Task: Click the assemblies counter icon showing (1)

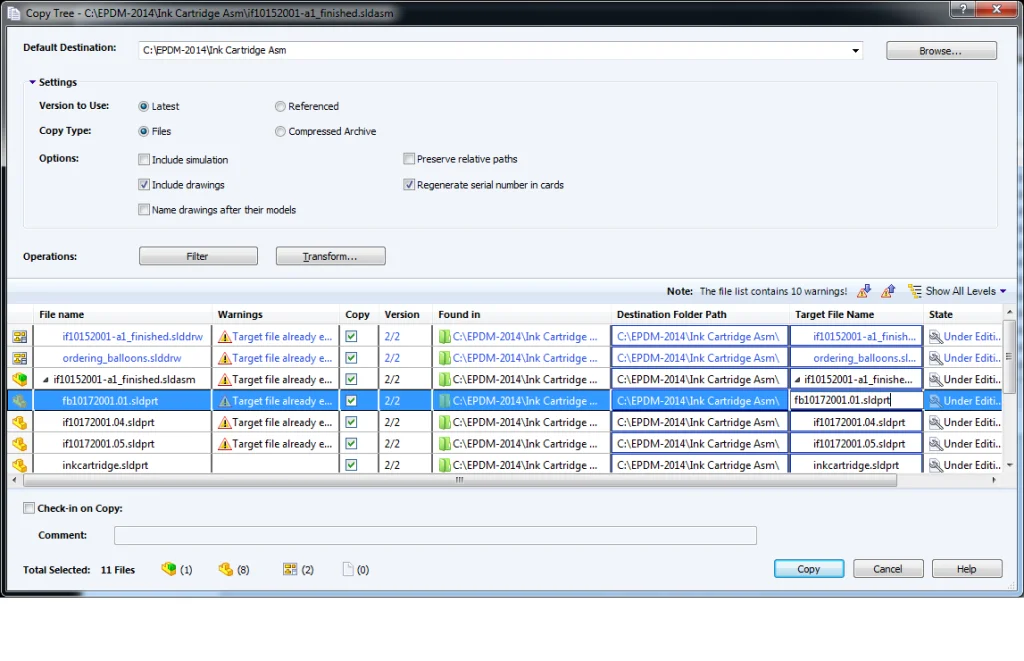Action: pos(169,569)
